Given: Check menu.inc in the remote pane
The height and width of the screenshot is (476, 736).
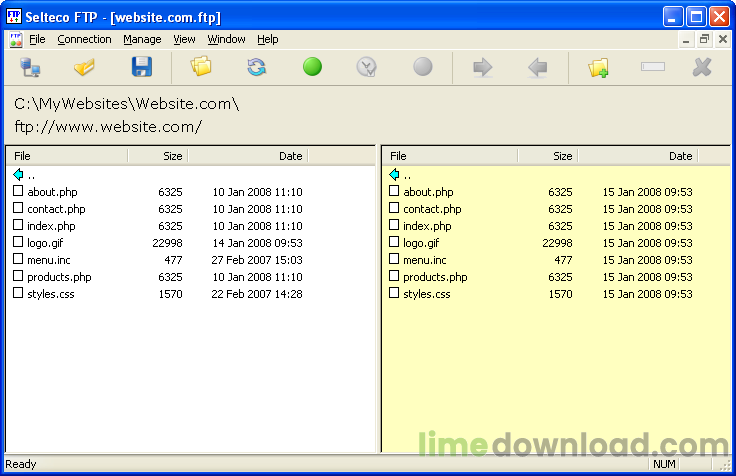Looking at the screenshot, I should coord(394,259).
